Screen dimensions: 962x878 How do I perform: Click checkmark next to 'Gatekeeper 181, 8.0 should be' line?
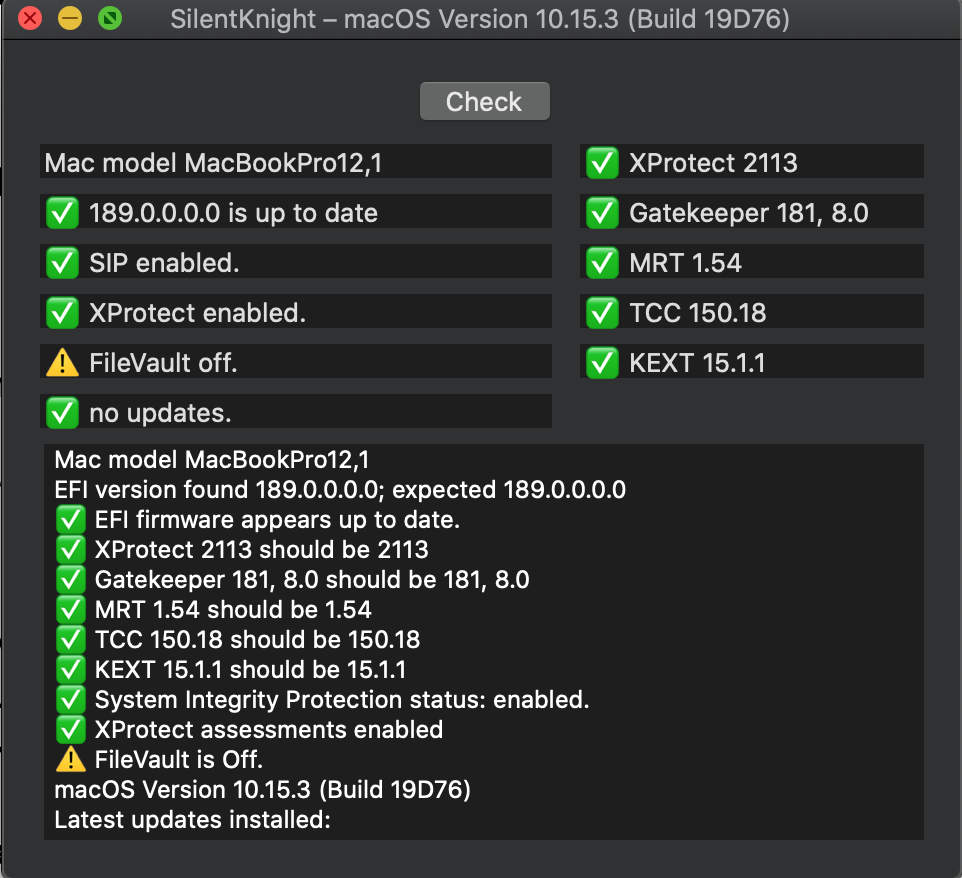pyautogui.click(x=71, y=580)
